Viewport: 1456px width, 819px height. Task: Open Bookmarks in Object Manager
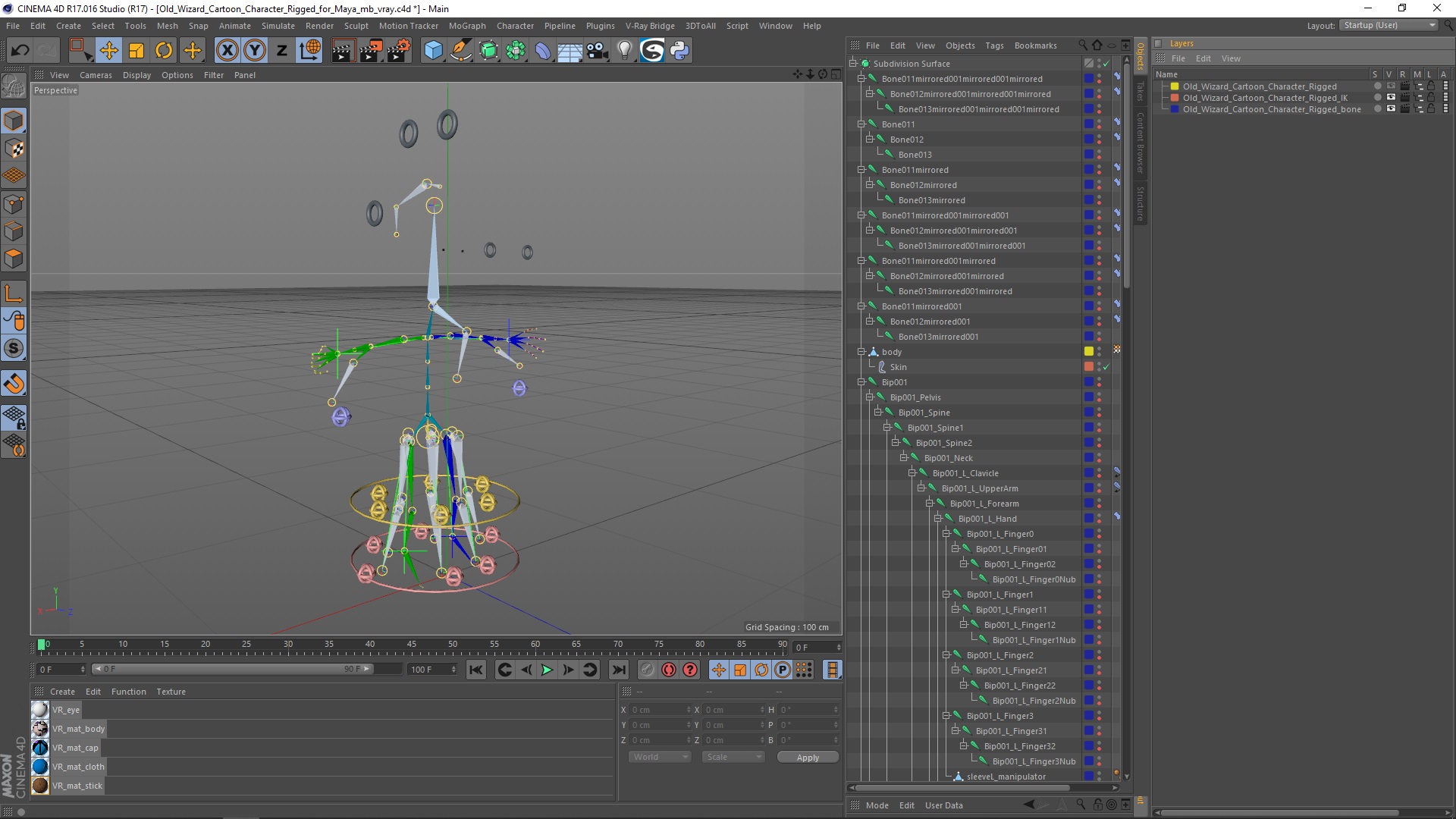click(x=1035, y=45)
